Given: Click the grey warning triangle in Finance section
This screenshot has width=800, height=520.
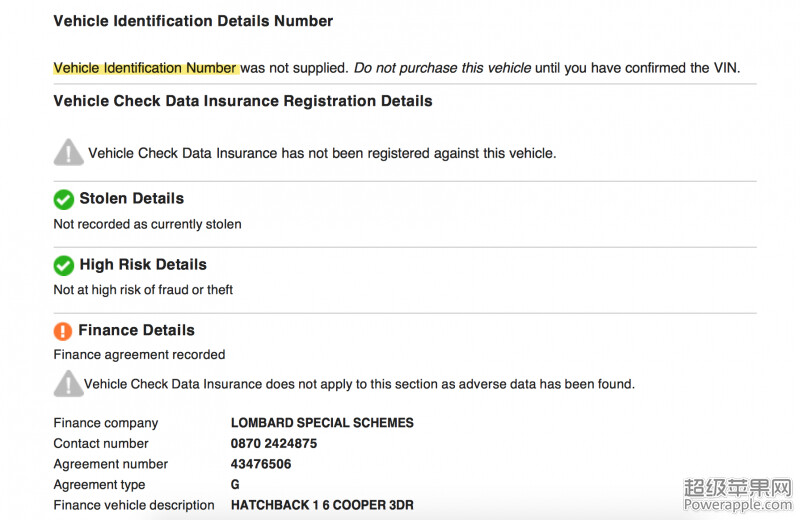Looking at the screenshot, I should point(68,384).
